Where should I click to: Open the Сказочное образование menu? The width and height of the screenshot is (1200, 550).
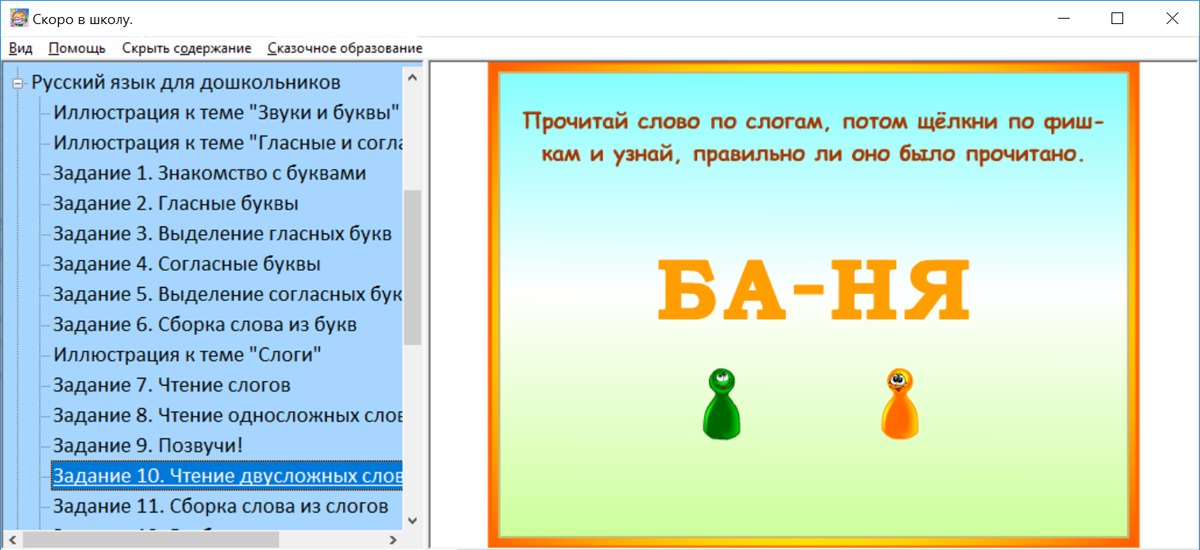point(345,48)
